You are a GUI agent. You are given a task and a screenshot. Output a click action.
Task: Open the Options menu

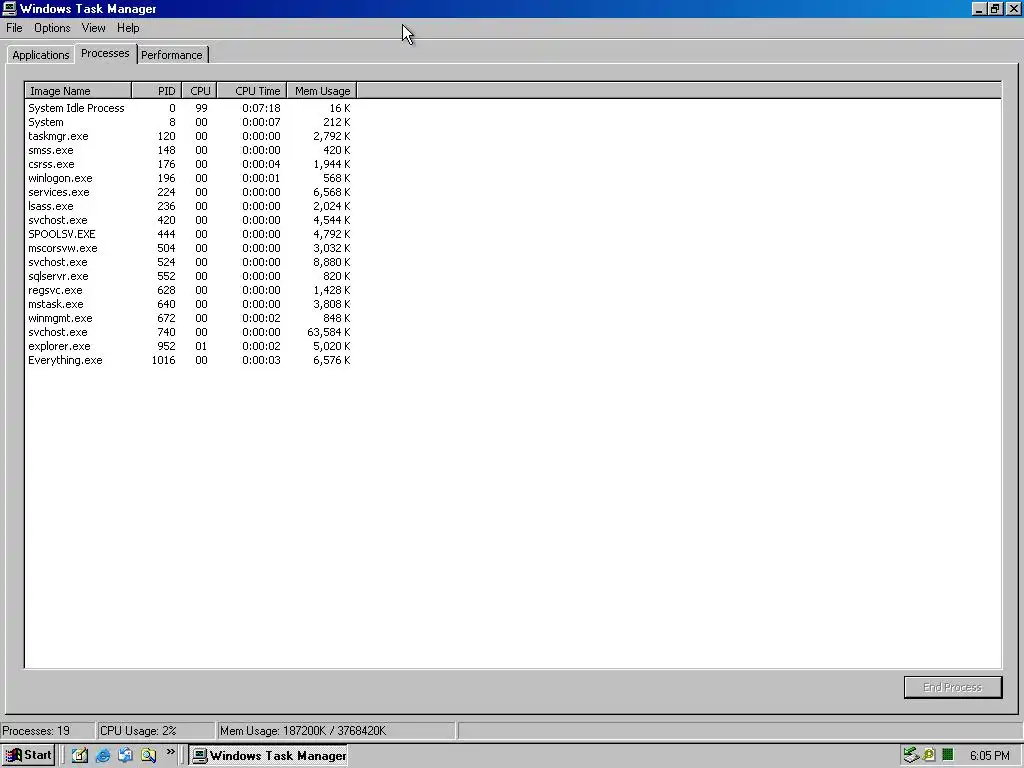(x=52, y=28)
